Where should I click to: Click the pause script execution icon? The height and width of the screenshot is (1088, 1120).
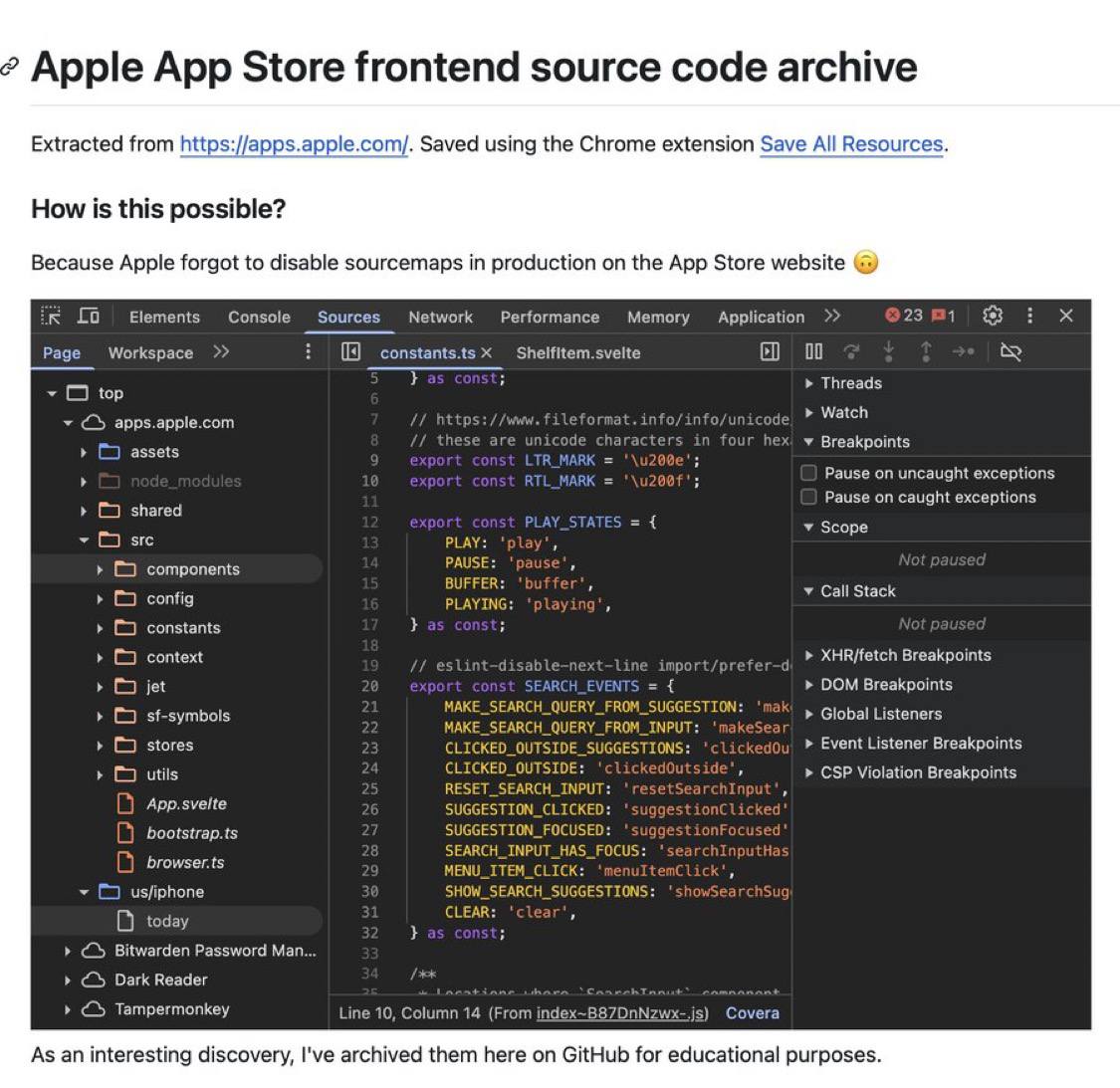pyautogui.click(x=814, y=351)
